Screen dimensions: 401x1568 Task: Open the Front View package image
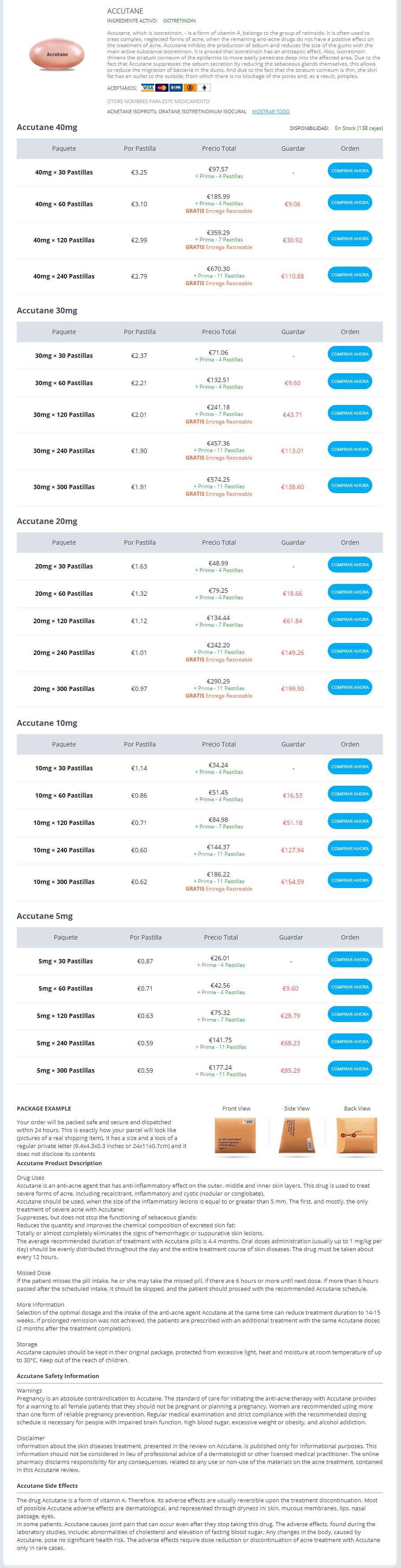coord(236,1135)
